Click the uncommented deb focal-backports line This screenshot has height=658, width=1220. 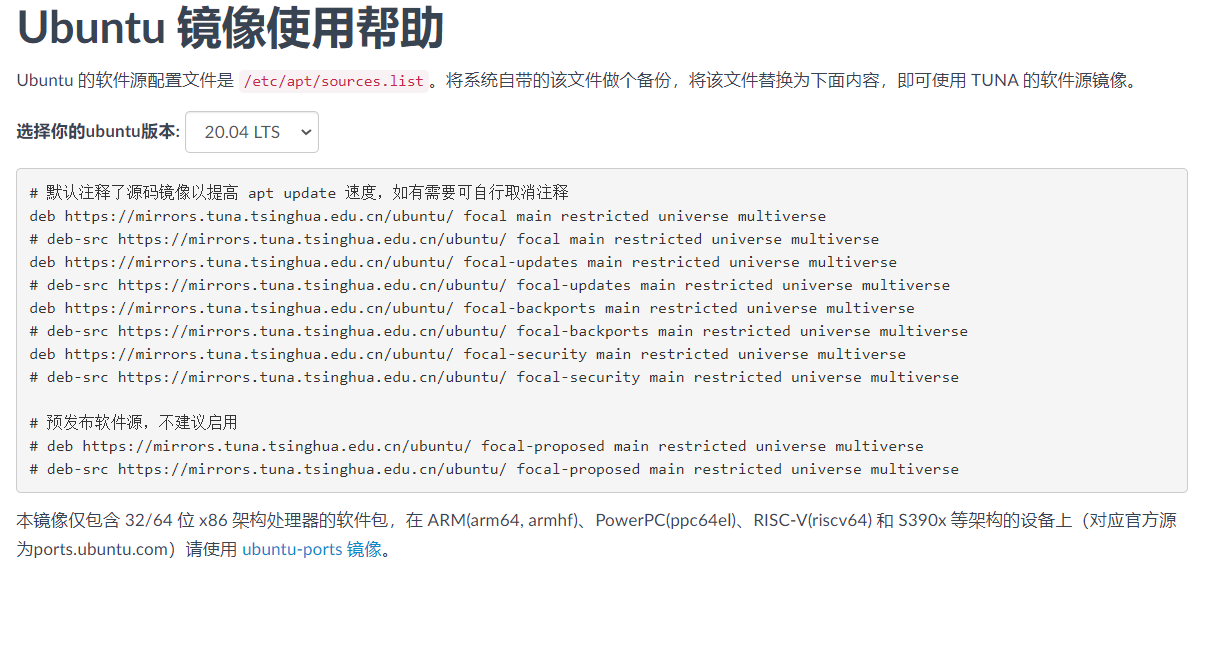[x=472, y=308]
